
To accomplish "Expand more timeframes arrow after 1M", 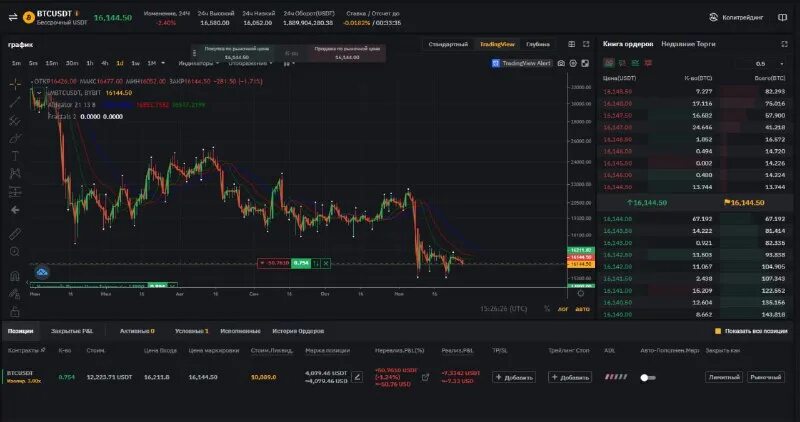I will click(163, 63).
